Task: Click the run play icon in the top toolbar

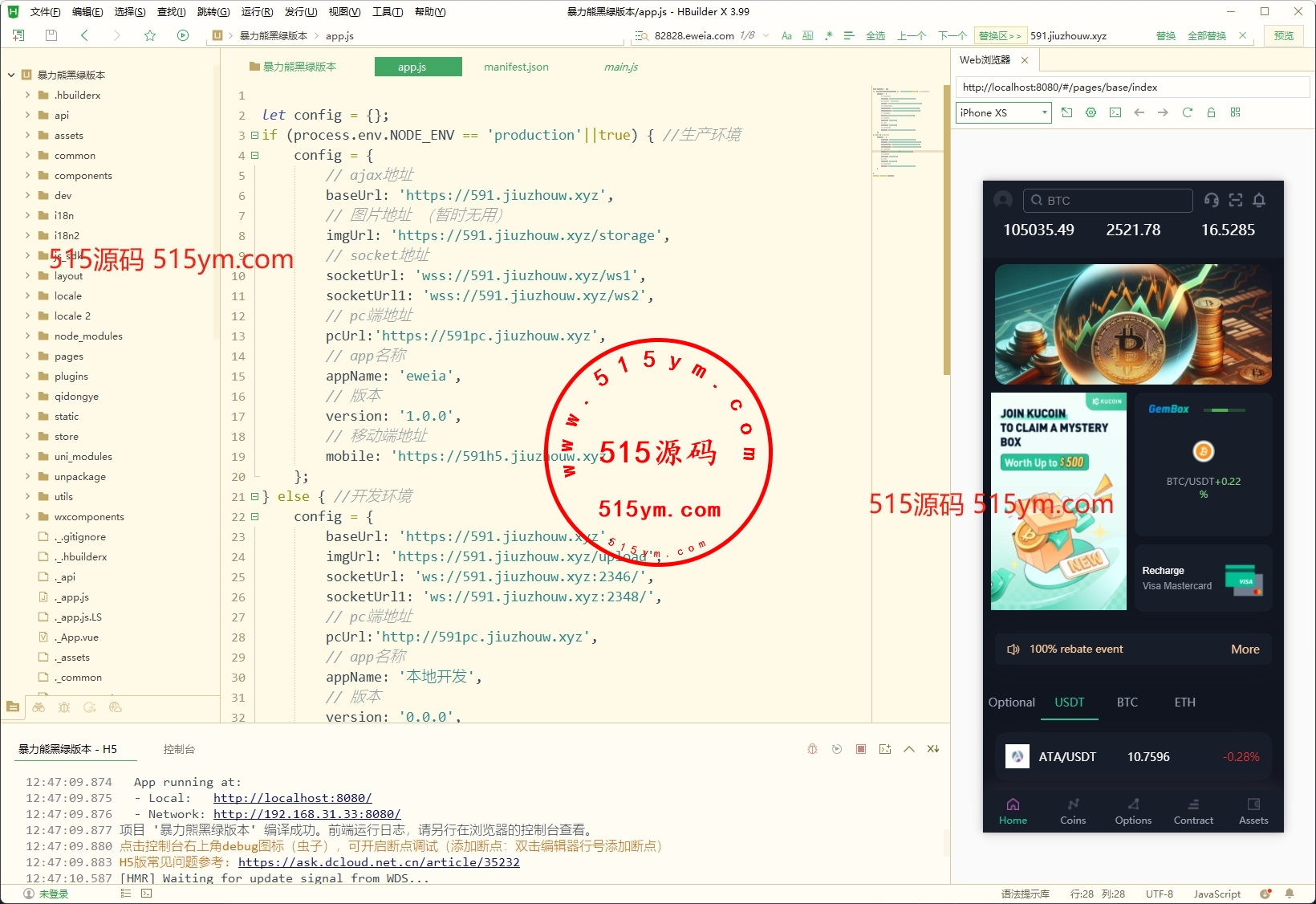Action: point(183,35)
